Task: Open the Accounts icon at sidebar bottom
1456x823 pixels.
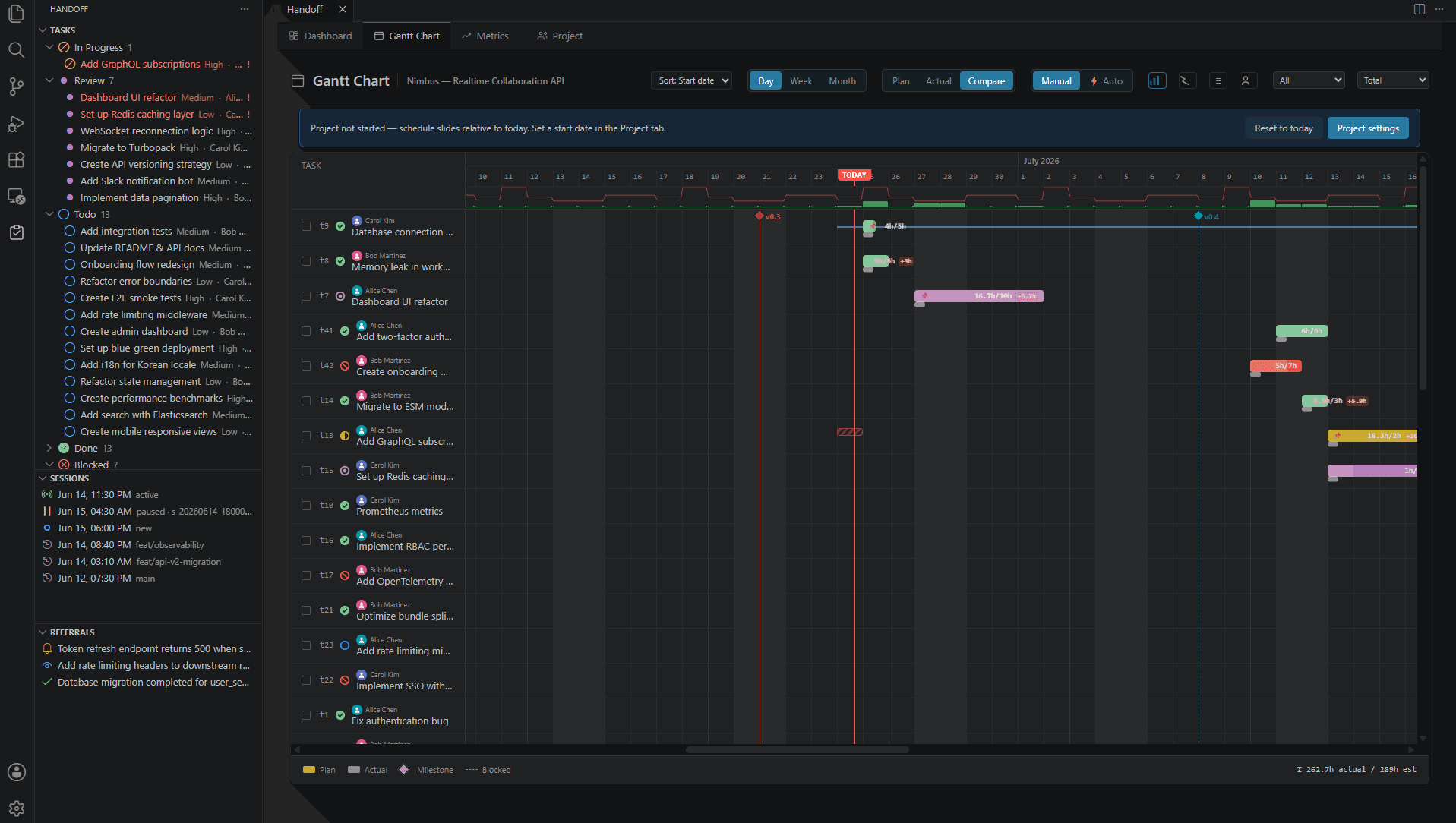Action: [16, 772]
